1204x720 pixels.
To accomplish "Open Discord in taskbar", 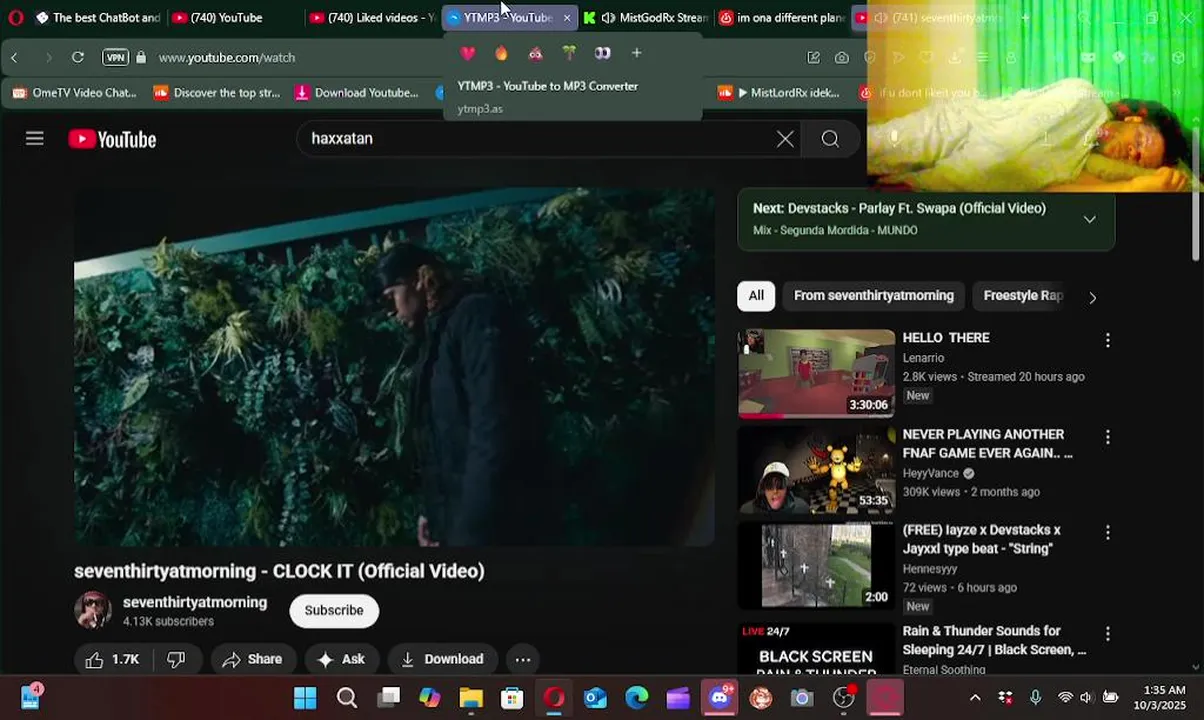I will point(720,698).
